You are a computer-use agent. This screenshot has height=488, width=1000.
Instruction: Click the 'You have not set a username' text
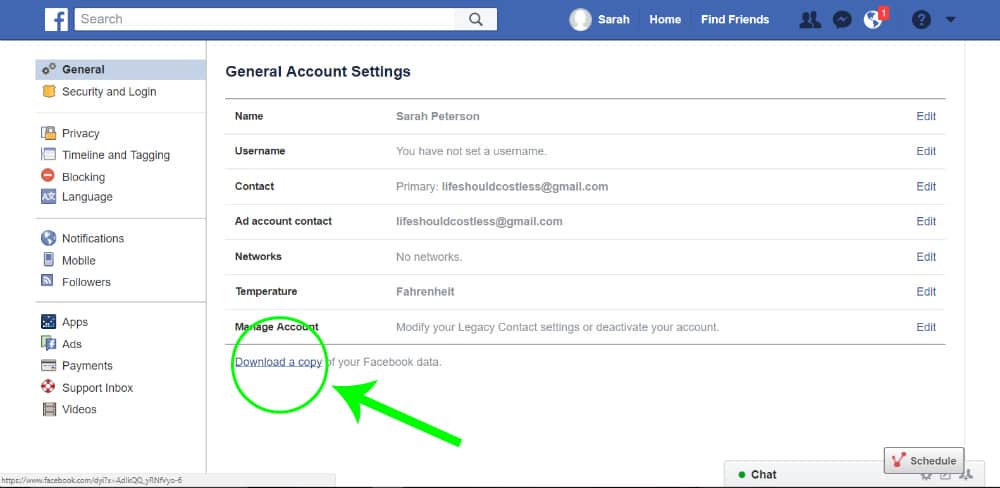(x=471, y=151)
